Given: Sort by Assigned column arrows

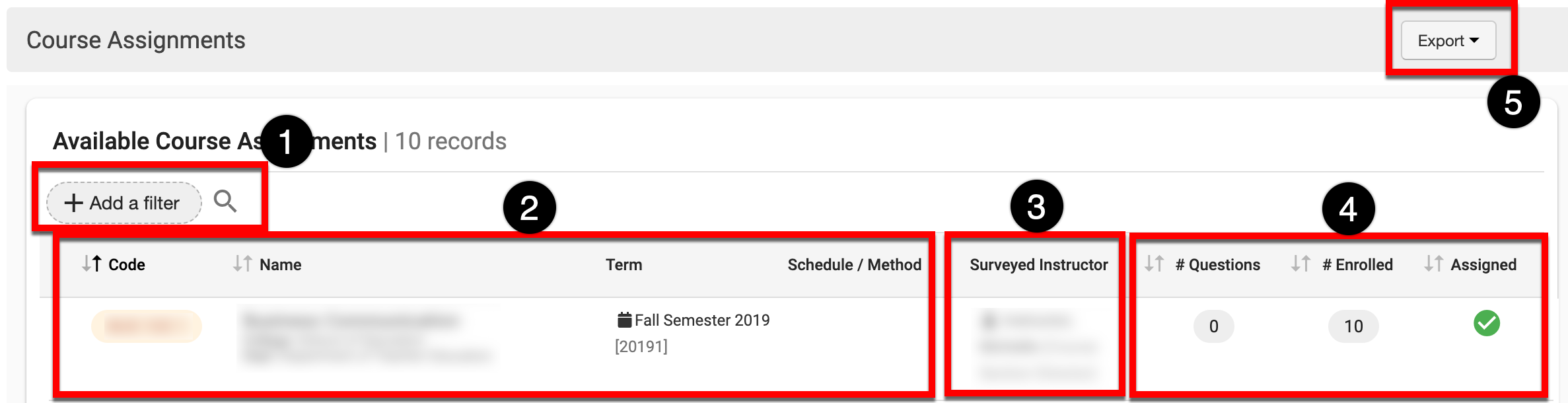Looking at the screenshot, I should (1433, 264).
